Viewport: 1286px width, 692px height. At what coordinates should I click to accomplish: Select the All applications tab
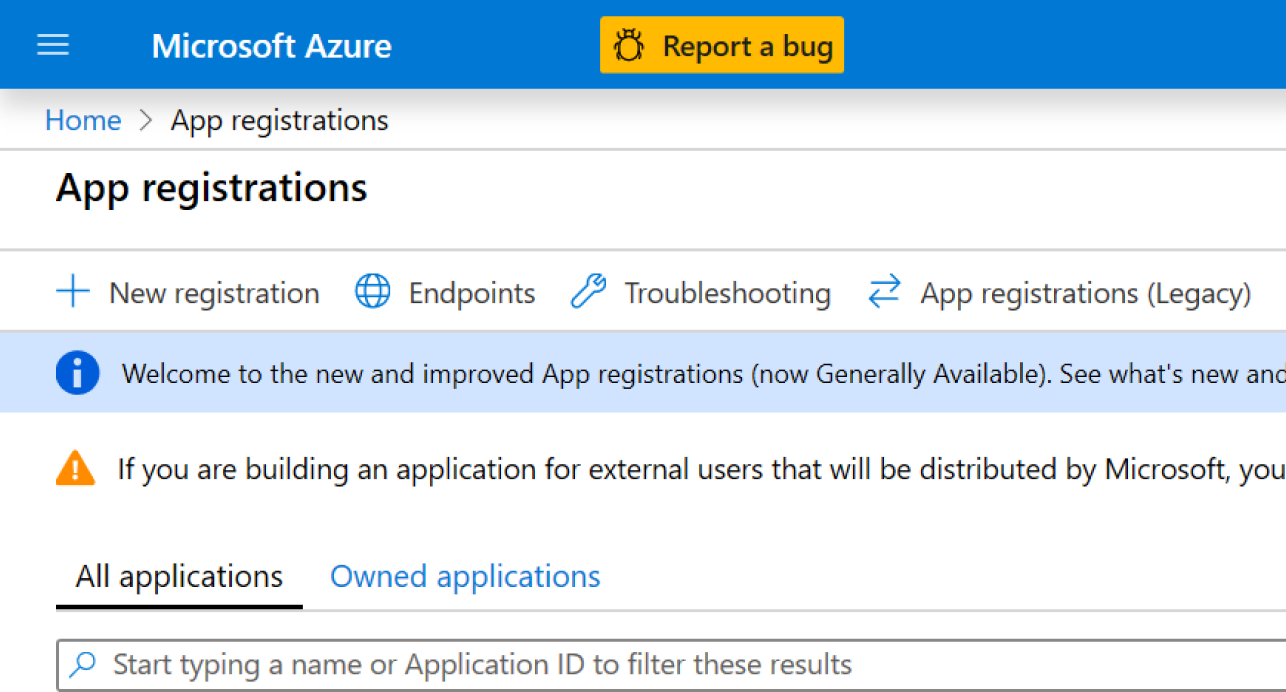(x=179, y=577)
